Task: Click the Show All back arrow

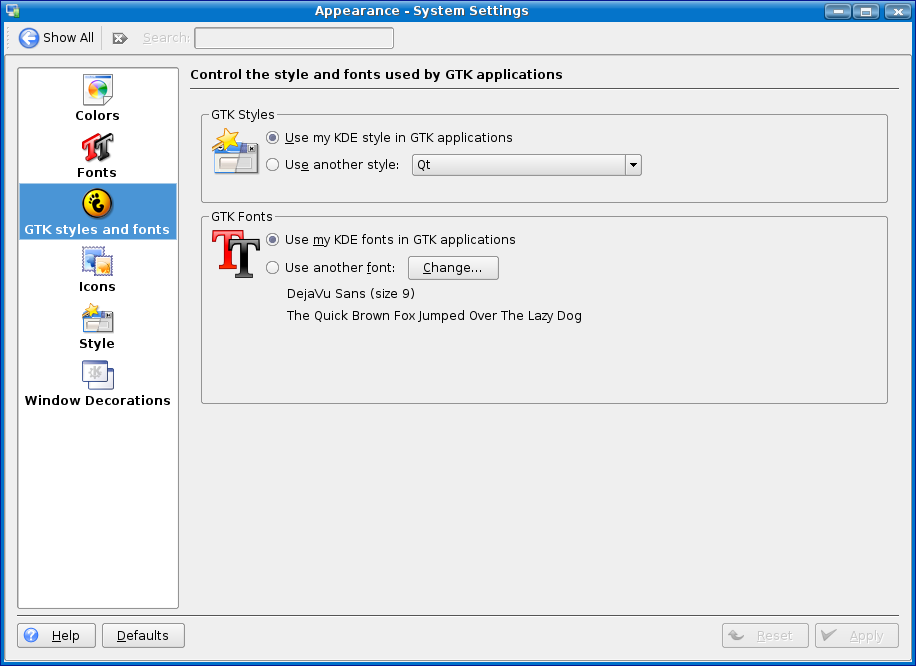Action: coord(29,38)
